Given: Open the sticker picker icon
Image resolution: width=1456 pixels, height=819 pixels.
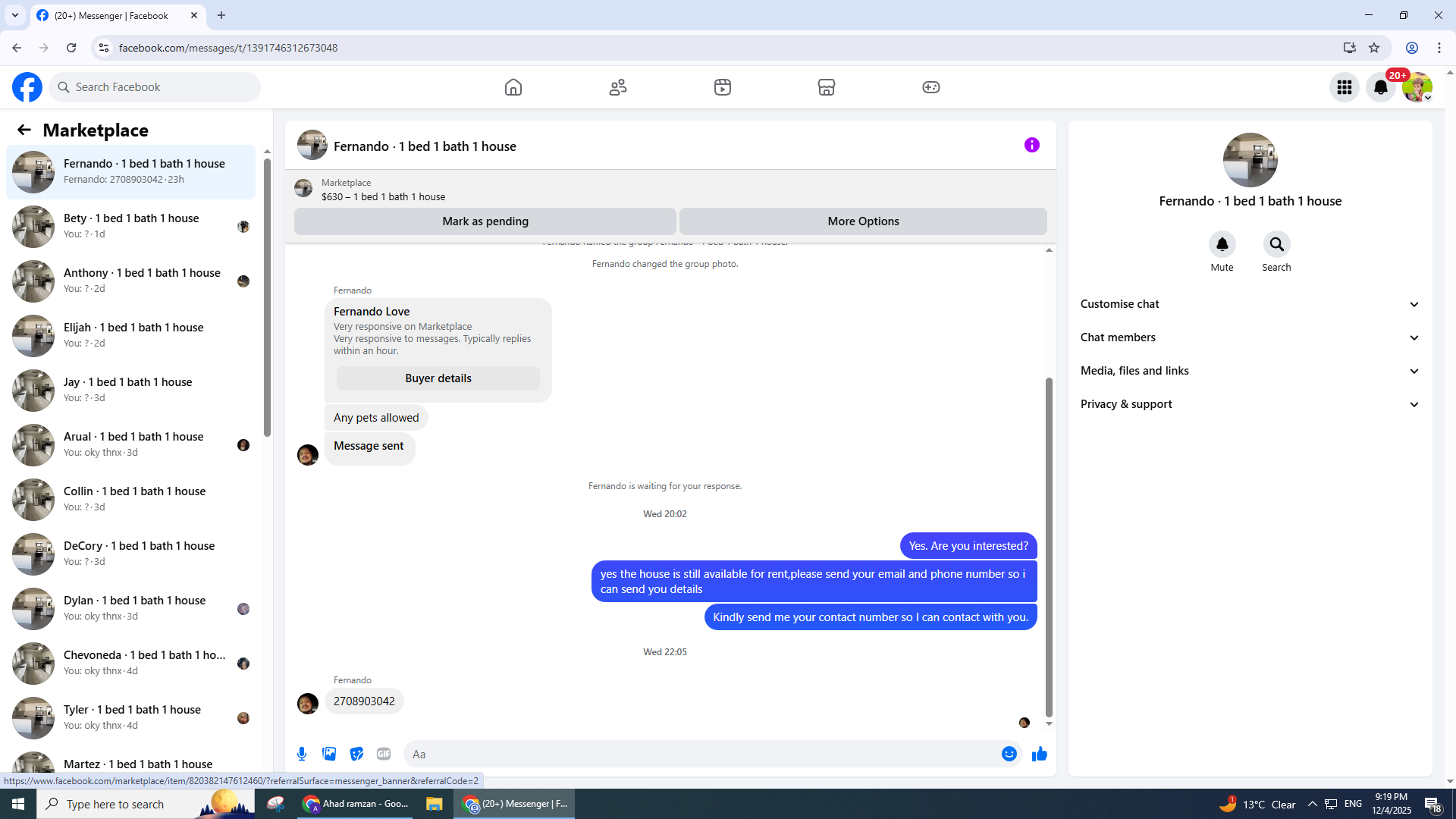Looking at the screenshot, I should [x=356, y=754].
